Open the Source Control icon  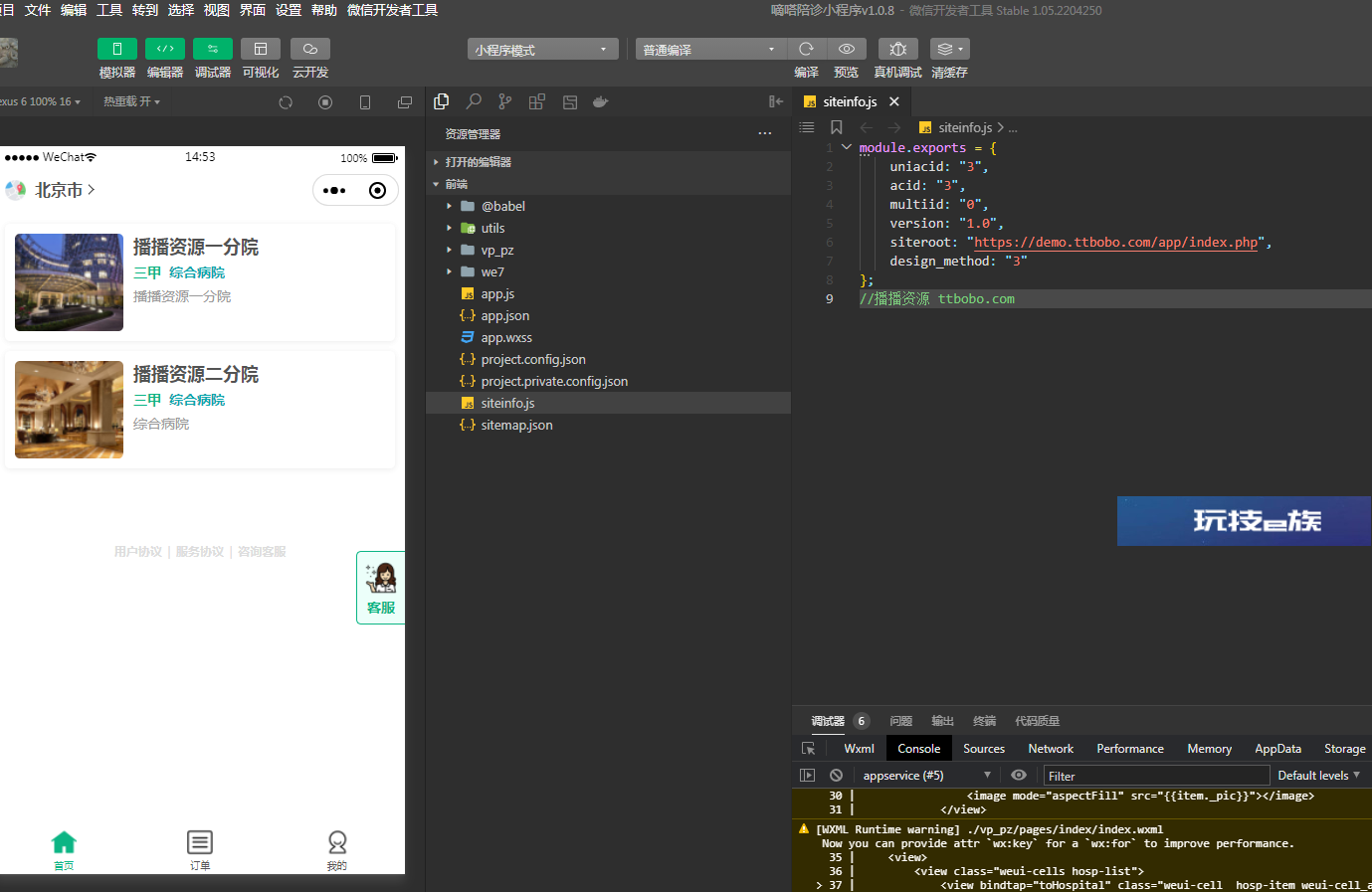coord(505,101)
